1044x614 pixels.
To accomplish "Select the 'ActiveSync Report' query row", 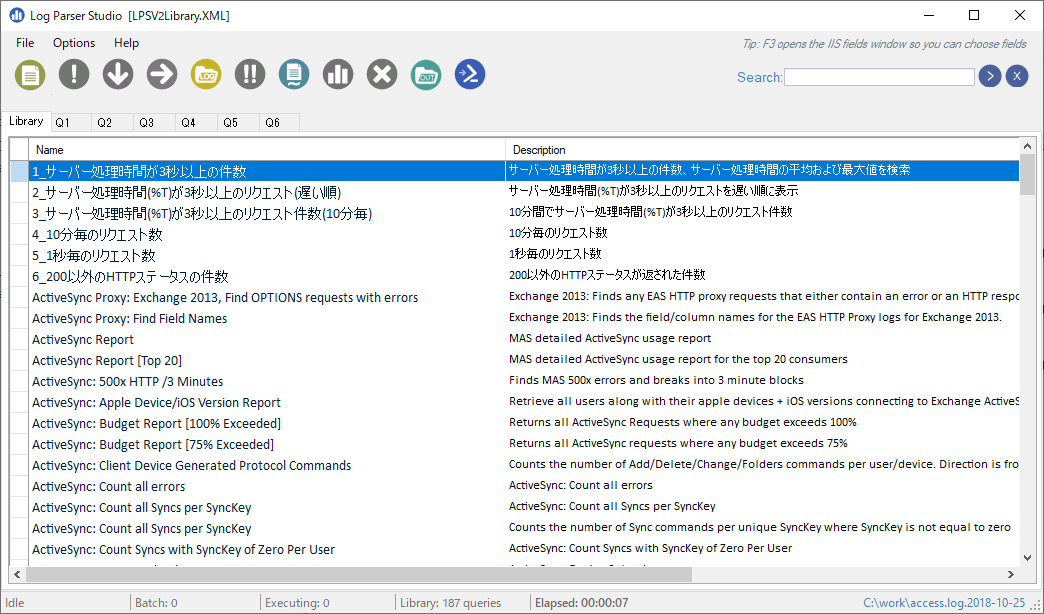I will tap(514, 340).
